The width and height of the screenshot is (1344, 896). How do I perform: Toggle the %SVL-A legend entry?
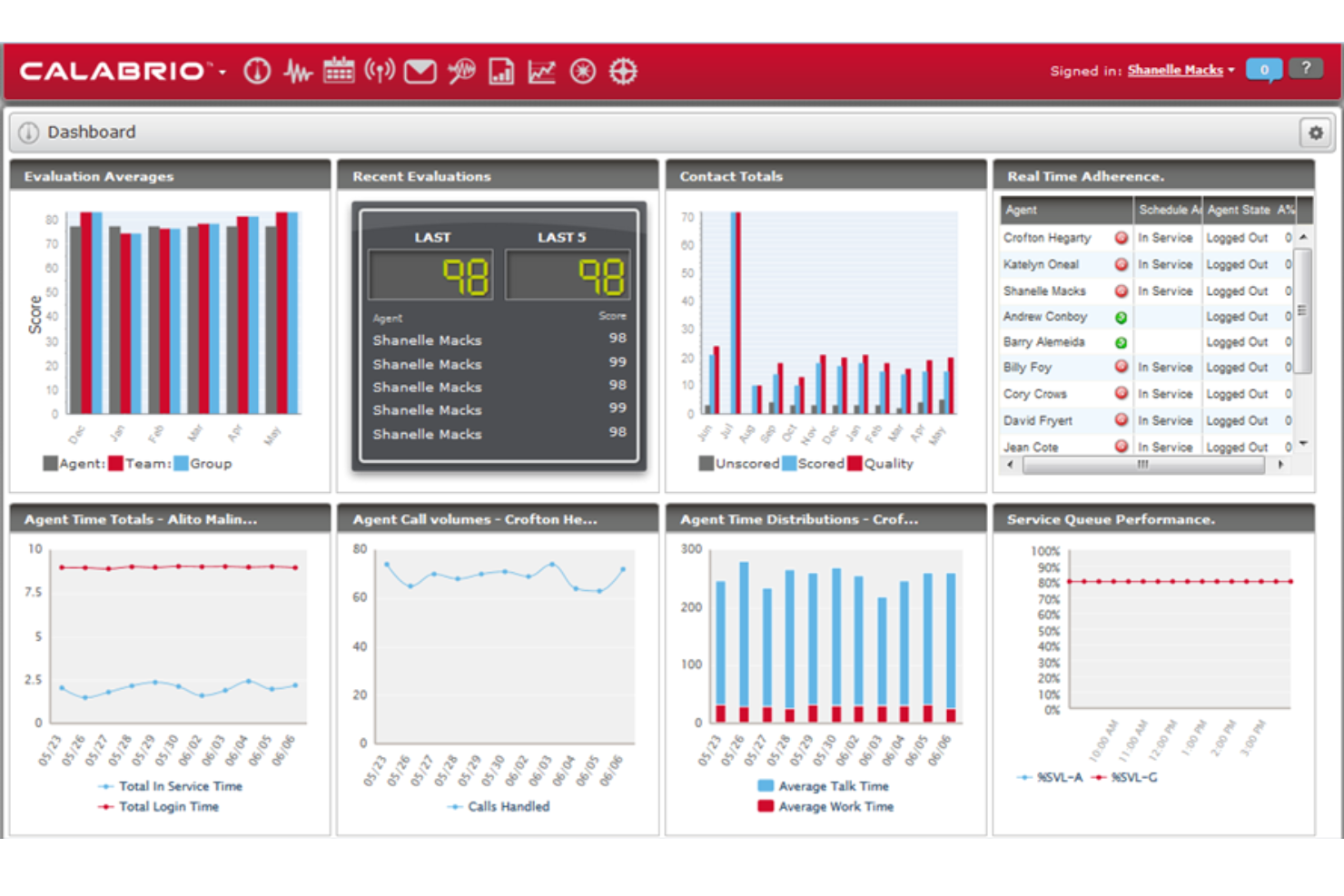pos(1051,777)
